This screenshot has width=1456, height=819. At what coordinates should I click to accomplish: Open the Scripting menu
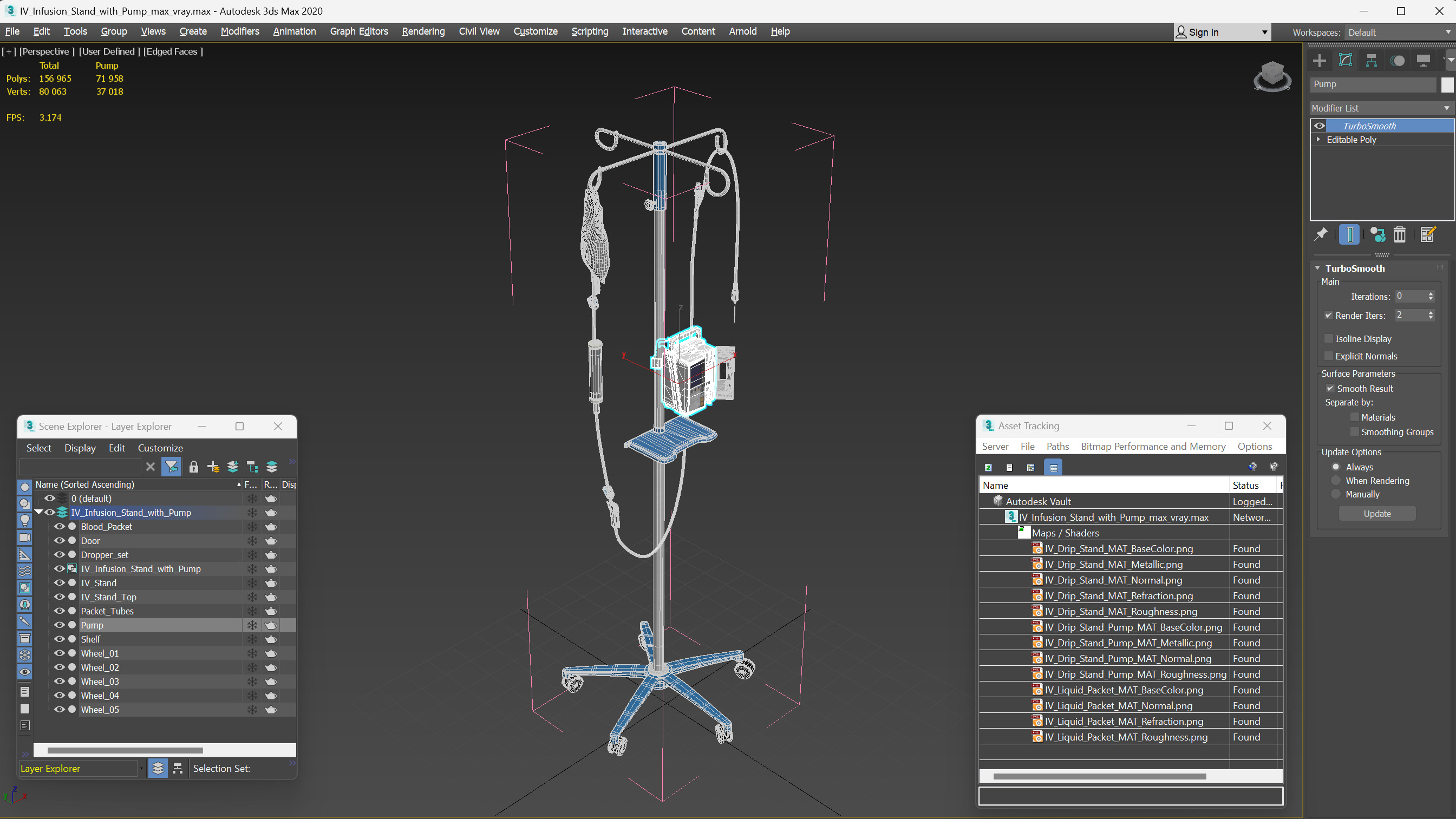click(x=590, y=31)
